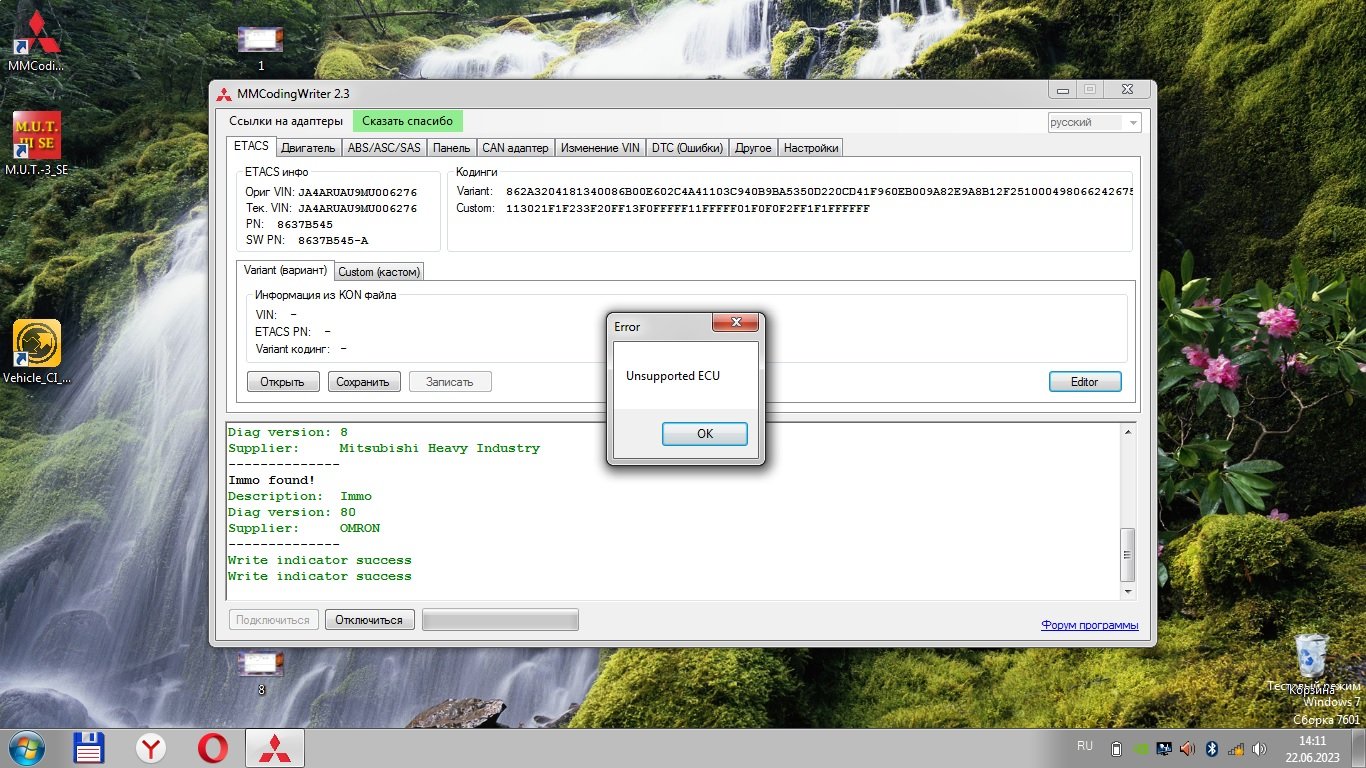Click the NVIDIA tray icon
This screenshot has height=768, width=1366.
(x=1140, y=748)
